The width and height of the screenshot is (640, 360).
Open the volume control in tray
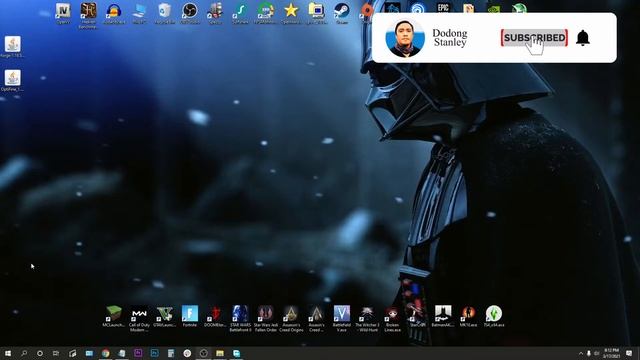point(597,353)
